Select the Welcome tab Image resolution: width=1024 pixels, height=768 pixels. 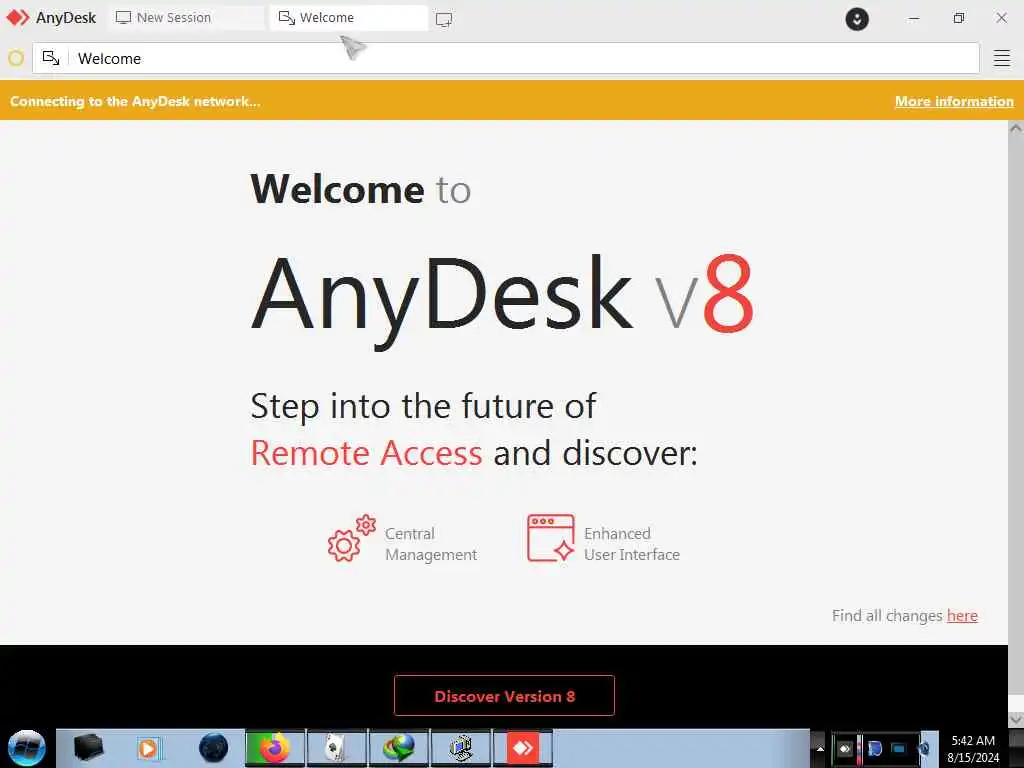349,18
